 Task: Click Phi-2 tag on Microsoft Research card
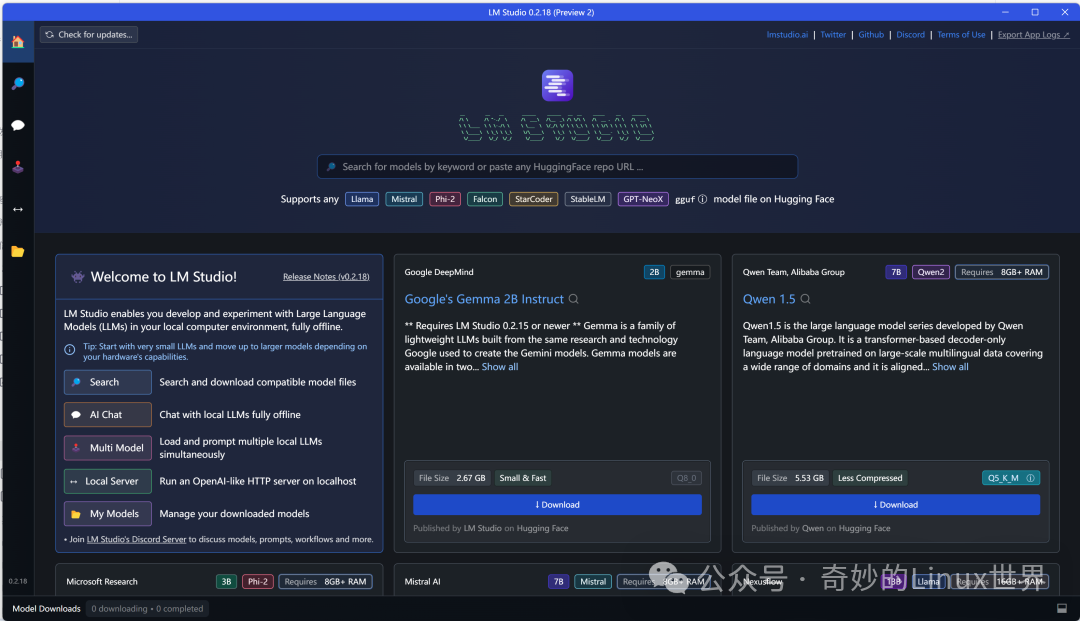[258, 582]
